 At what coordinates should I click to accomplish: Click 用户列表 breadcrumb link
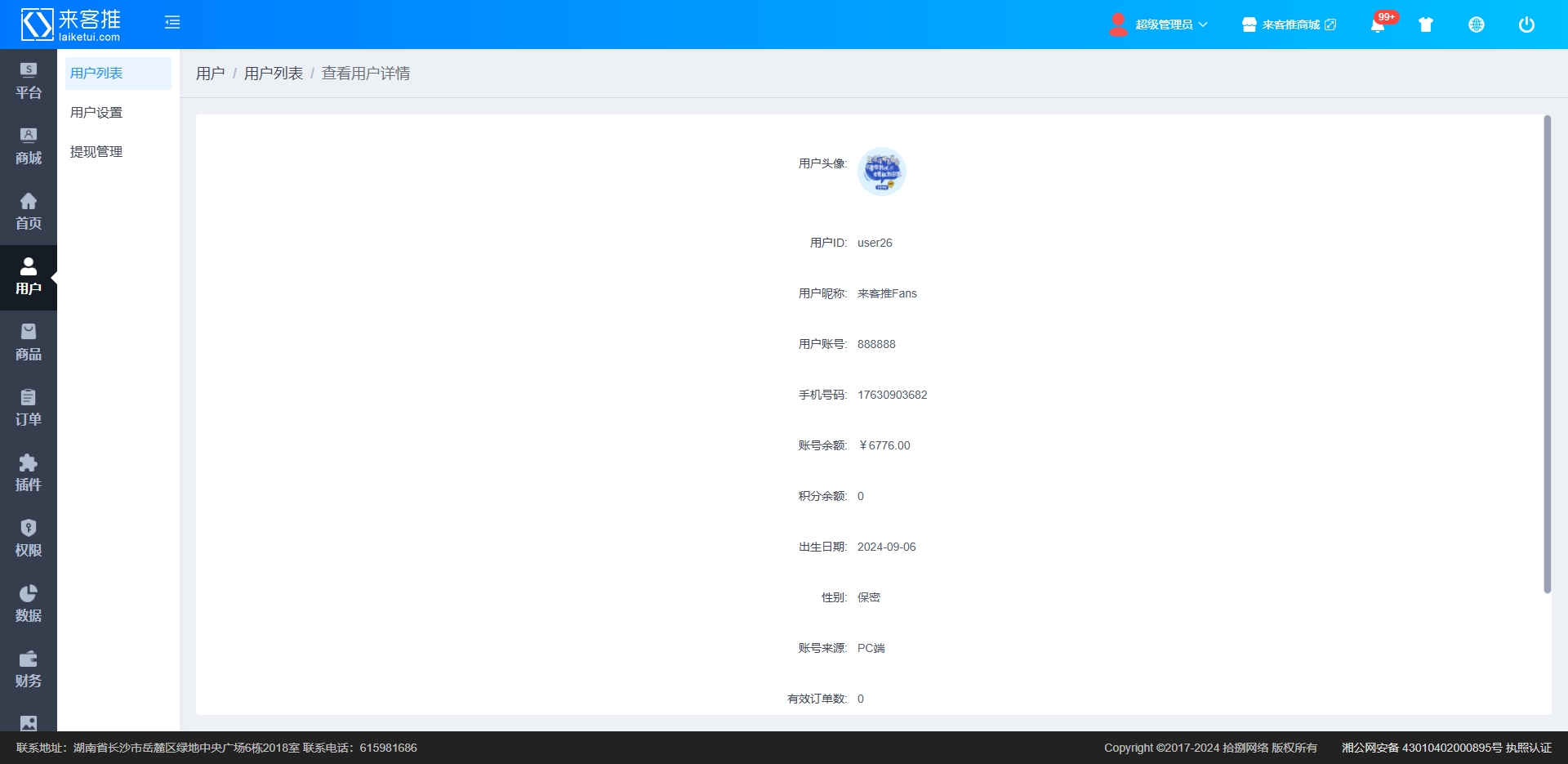[273, 74]
